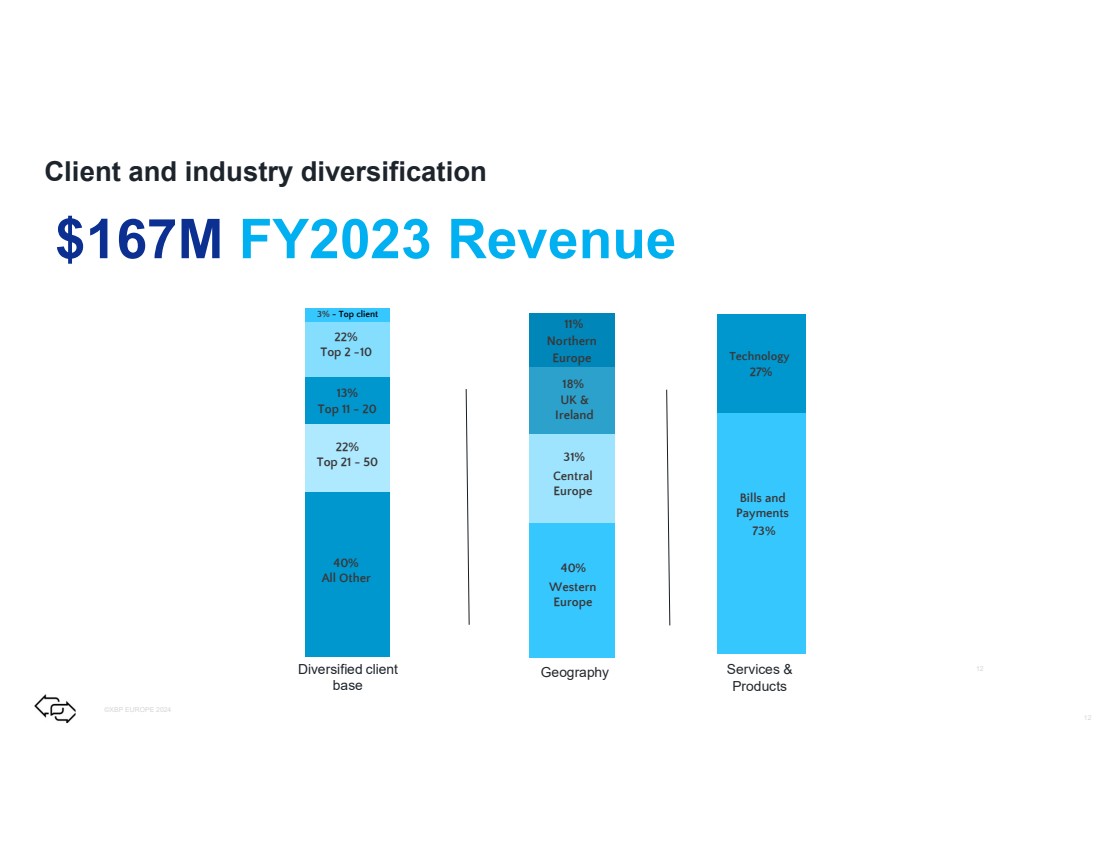Click the "40% Western Europe" segment

coord(572,590)
